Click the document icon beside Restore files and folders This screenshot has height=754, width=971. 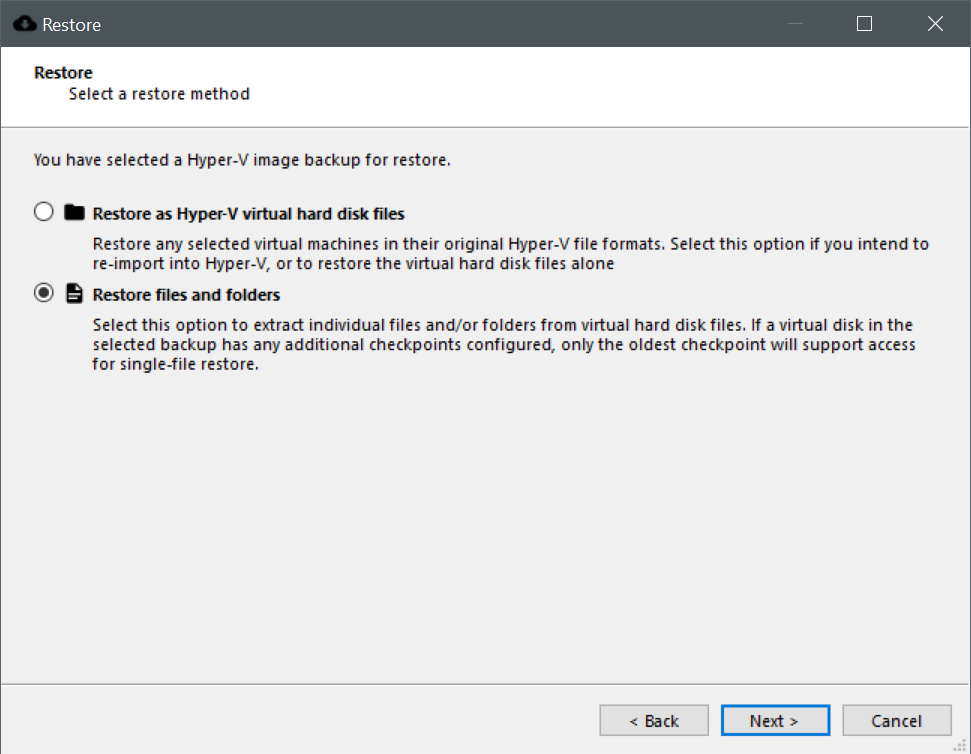click(73, 294)
